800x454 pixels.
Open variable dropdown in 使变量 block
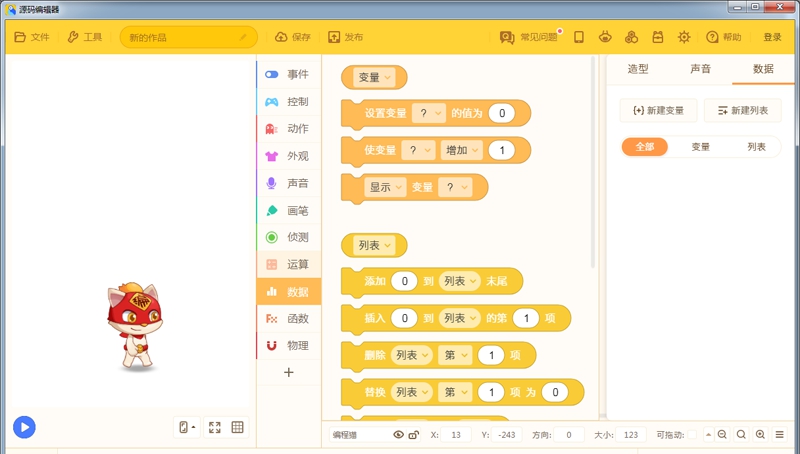[x=418, y=150]
